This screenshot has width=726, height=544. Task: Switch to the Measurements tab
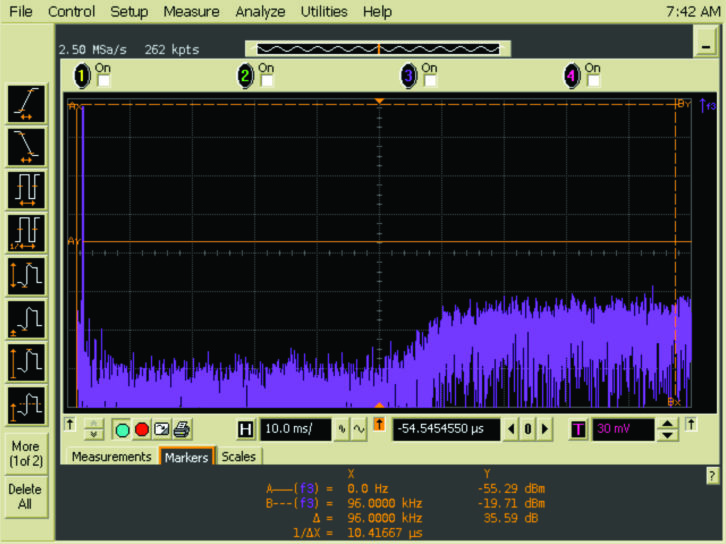[x=112, y=456]
